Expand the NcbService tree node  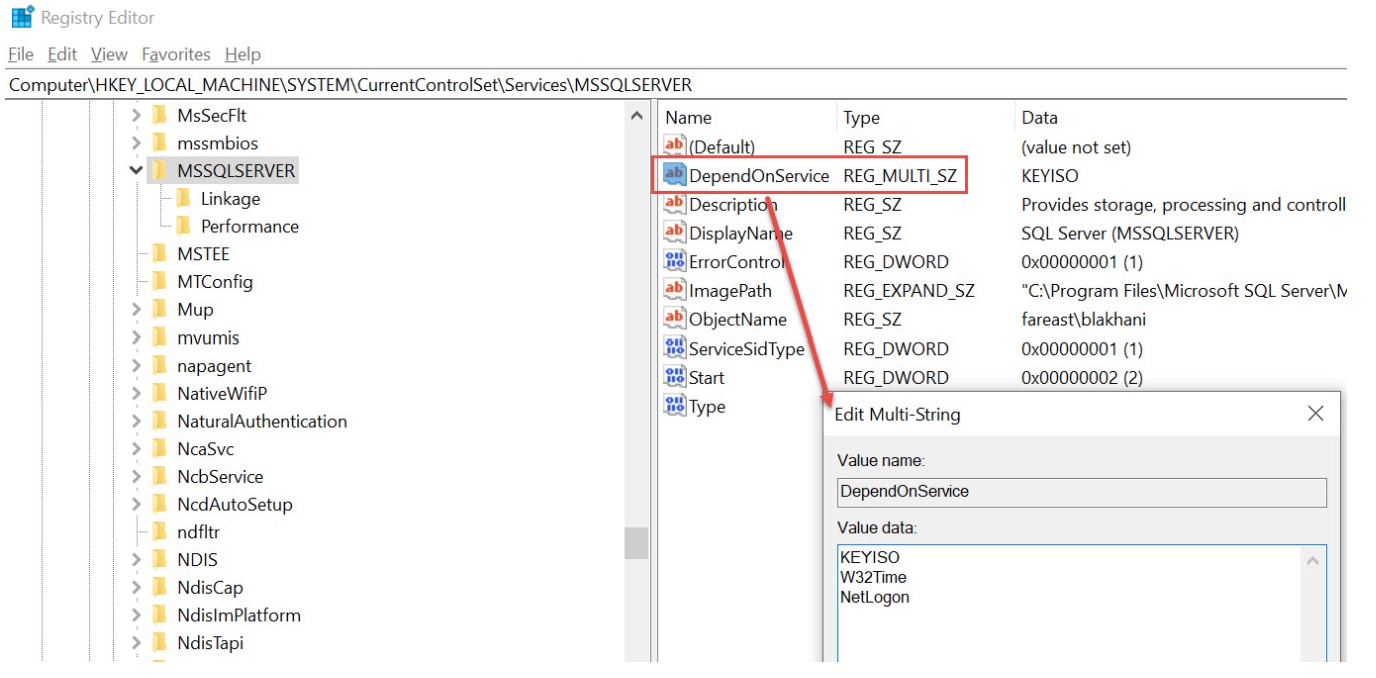136,477
